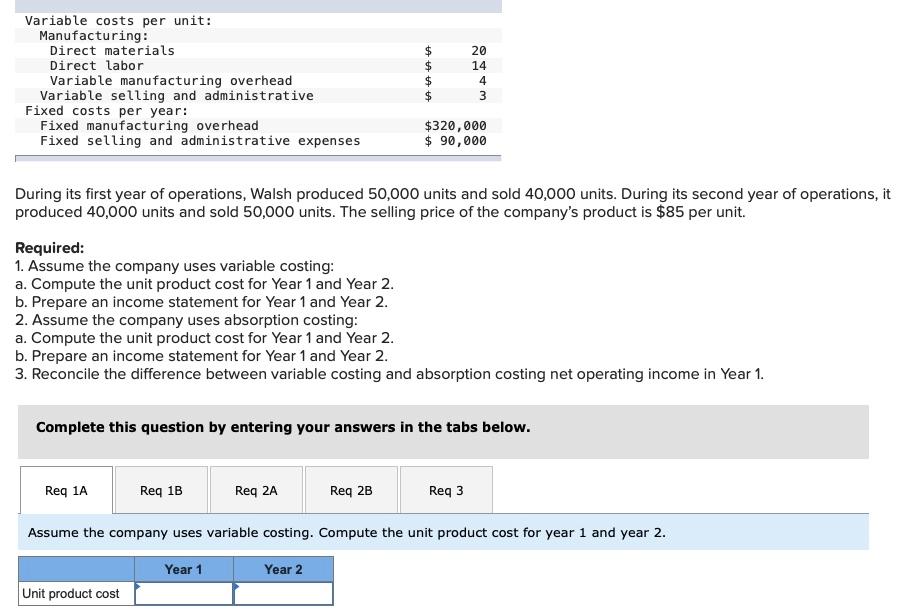Click the $320,000 fixed manufacturing overhead amount
Image resolution: width=902 pixels, height=615 pixels.
(455, 125)
